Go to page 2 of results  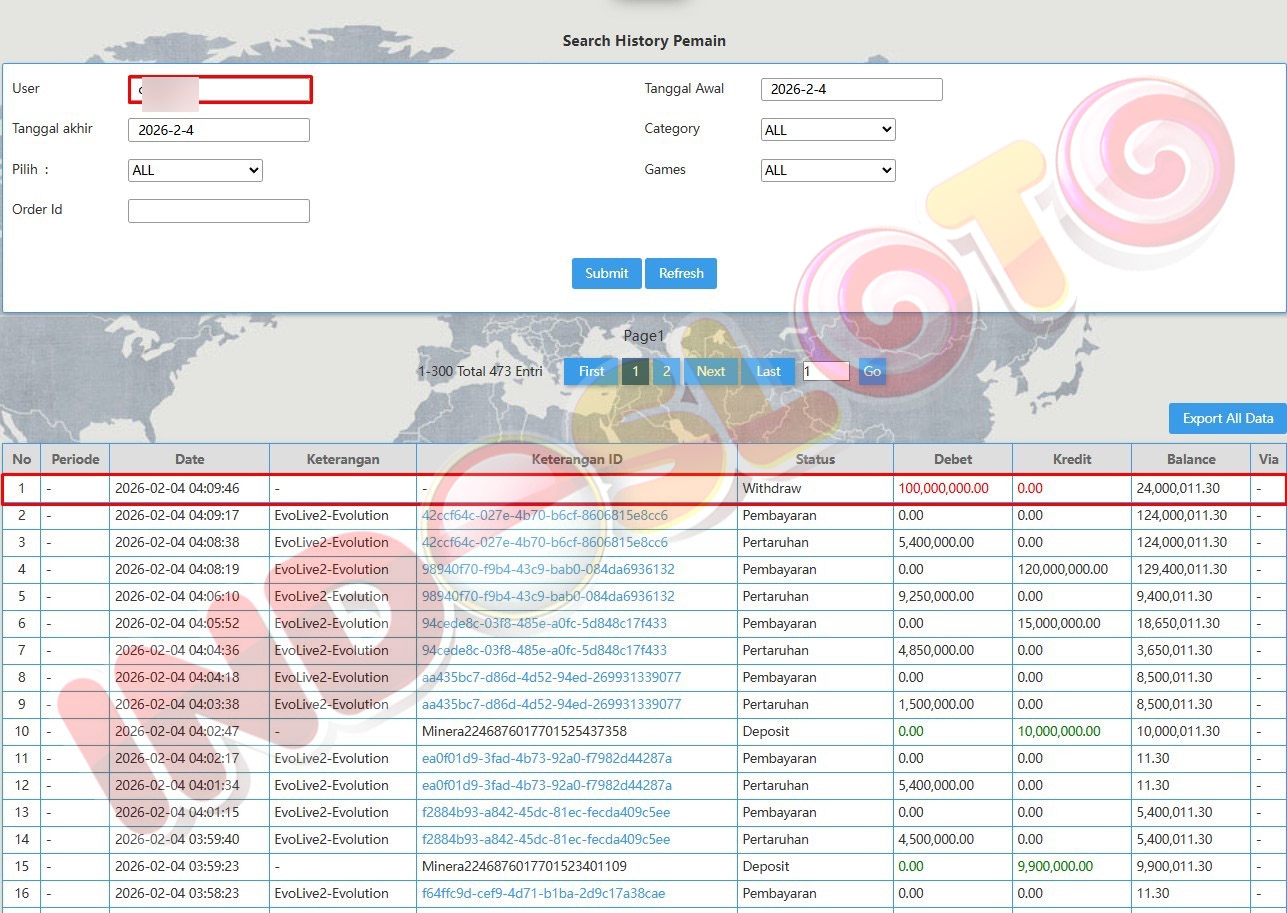tap(666, 371)
